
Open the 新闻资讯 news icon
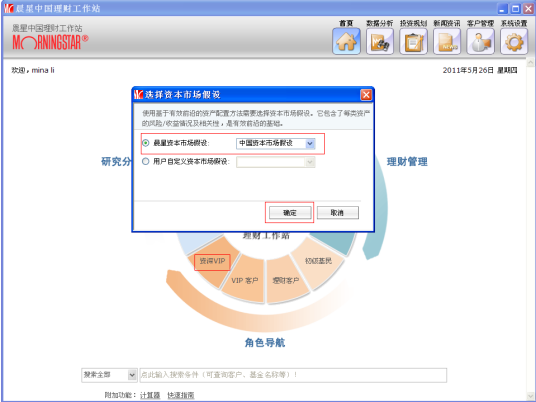pos(447,41)
